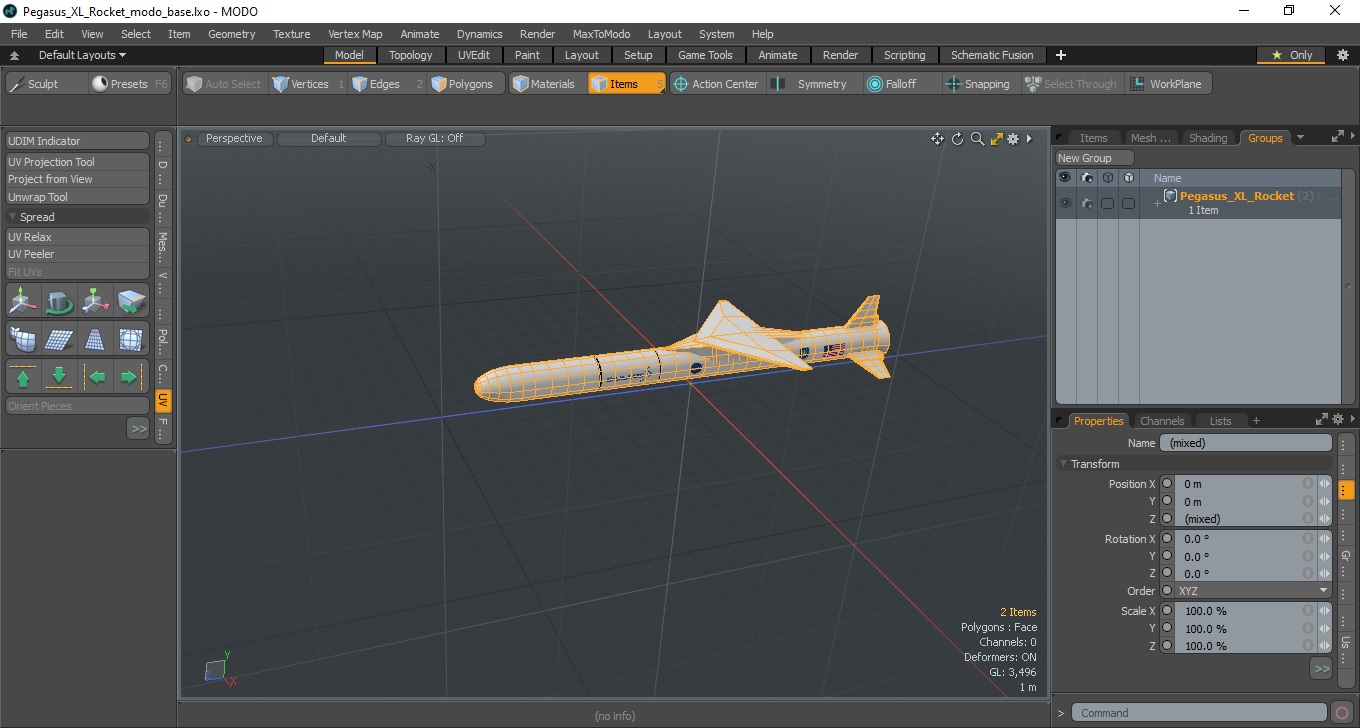1360x728 pixels.
Task: Open the Default Layouts dropdown
Action: 82,55
